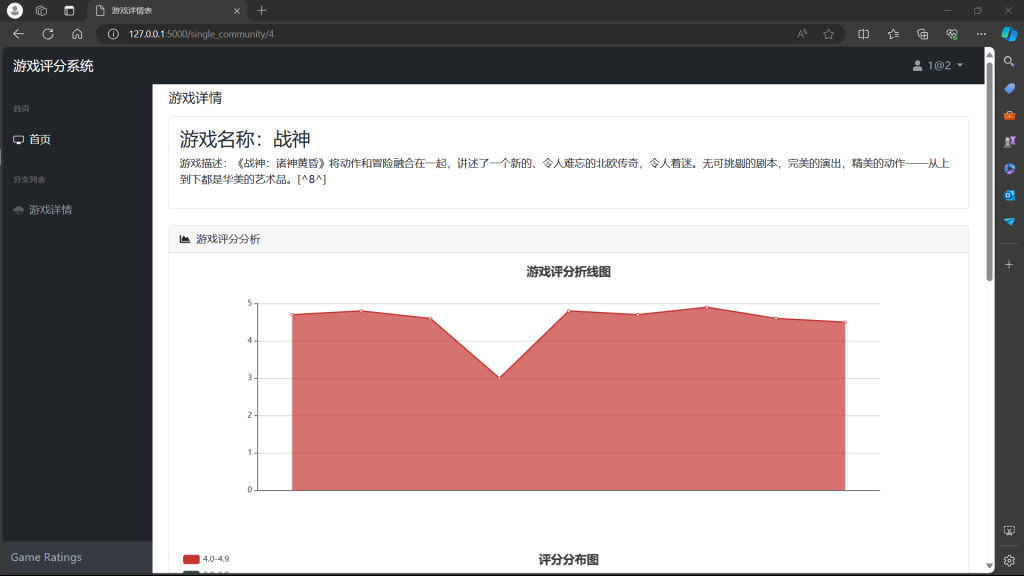Click the lowest point on the line chart
Image resolution: width=1024 pixels, height=576 pixels.
point(499,377)
